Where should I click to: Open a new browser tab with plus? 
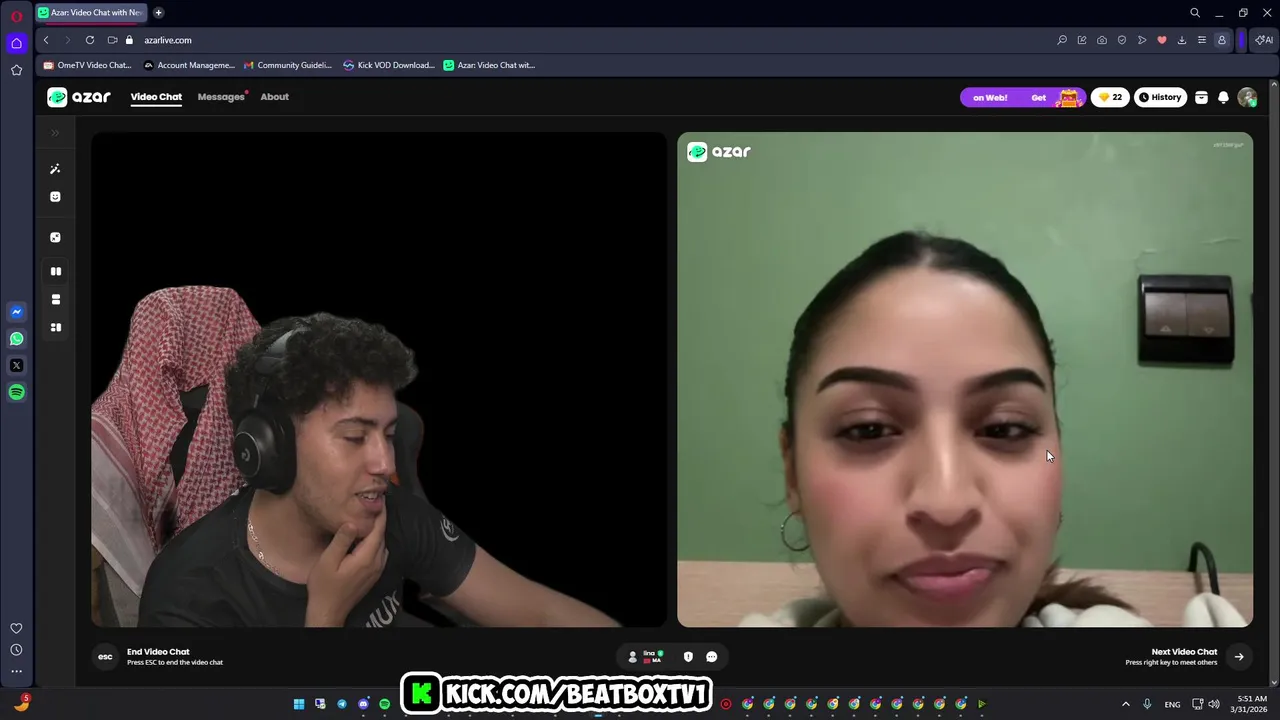click(158, 13)
